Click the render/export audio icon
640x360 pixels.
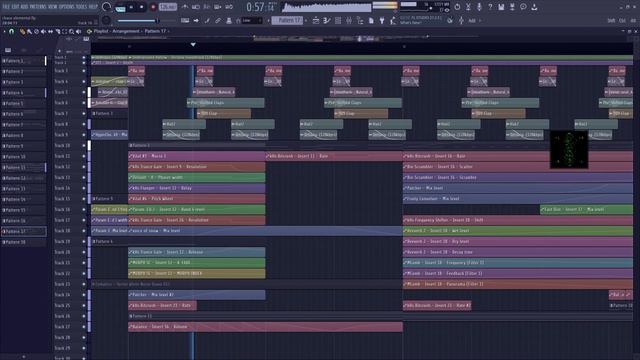[x=512, y=7]
